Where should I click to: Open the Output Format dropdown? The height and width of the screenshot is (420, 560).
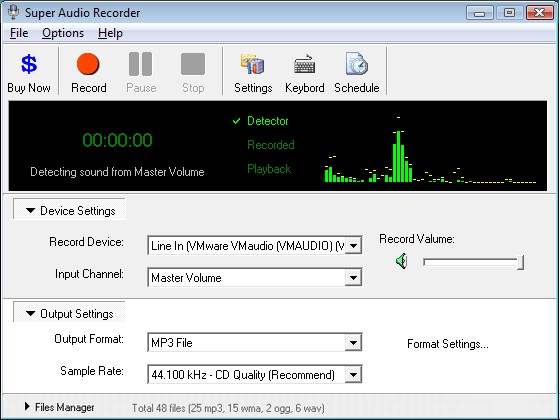pyautogui.click(x=255, y=342)
